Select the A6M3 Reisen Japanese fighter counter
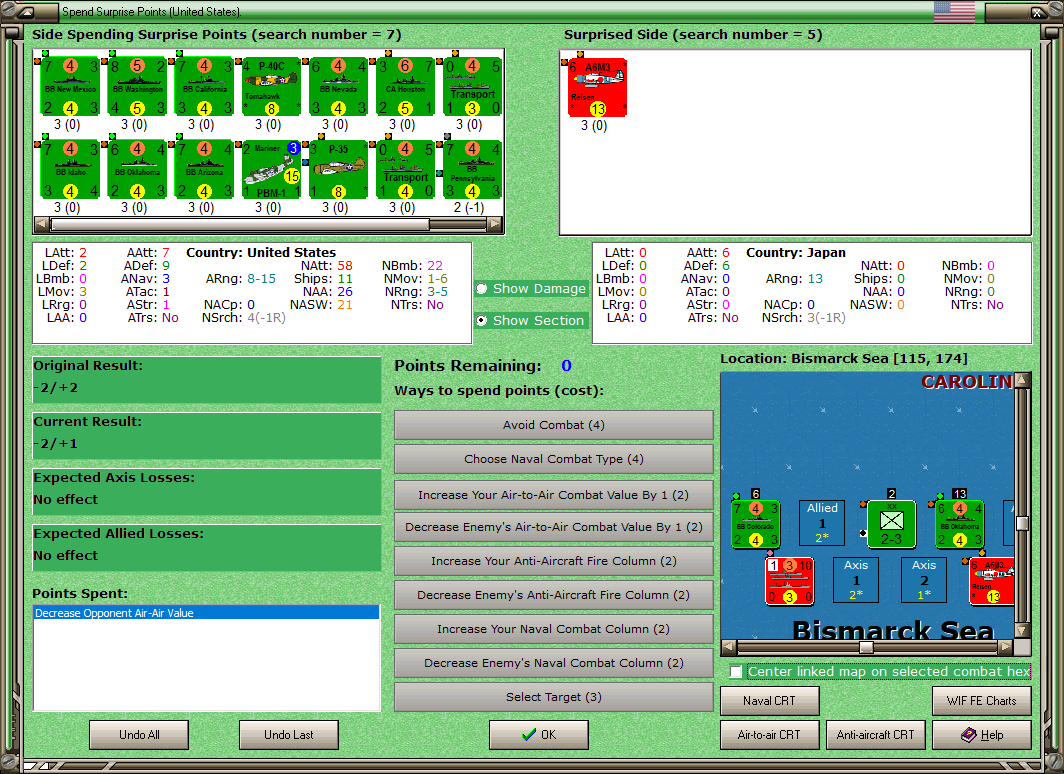 pos(597,88)
